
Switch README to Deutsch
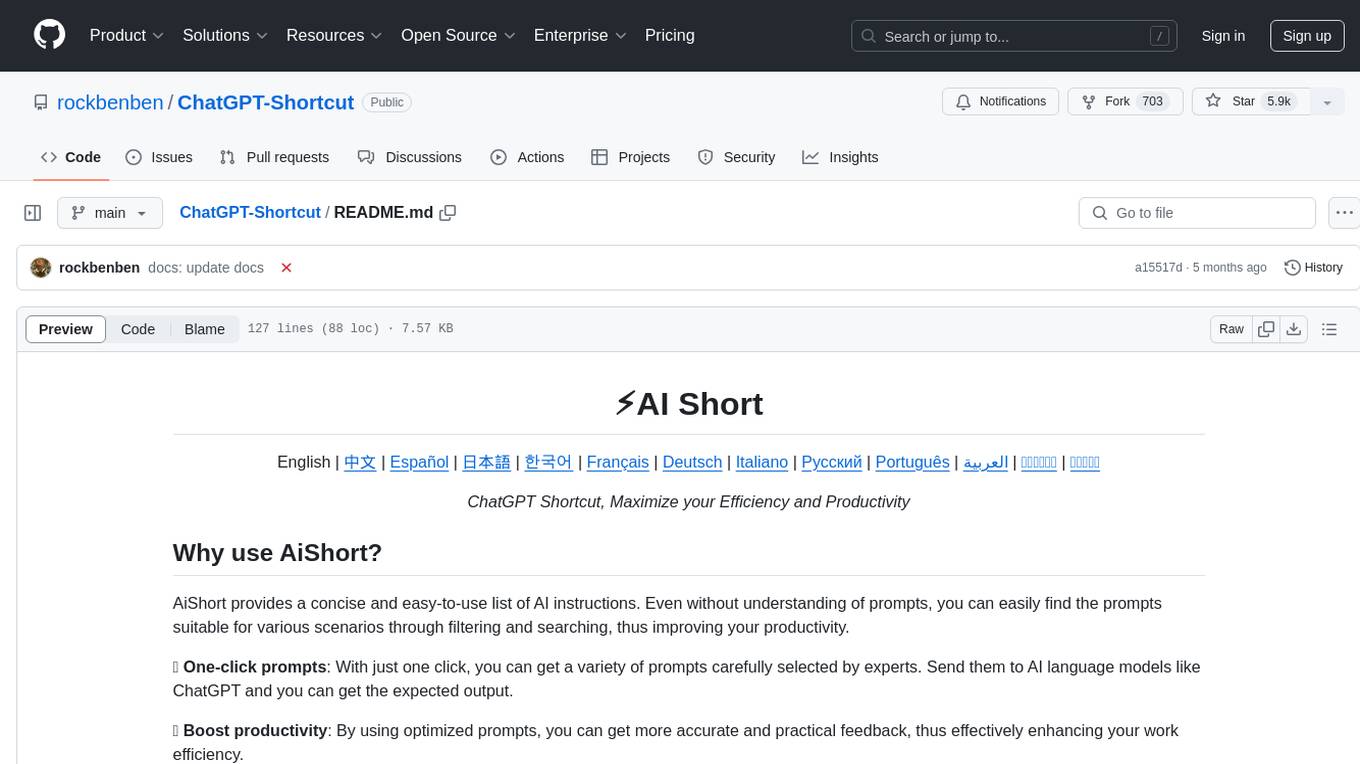(x=692, y=462)
